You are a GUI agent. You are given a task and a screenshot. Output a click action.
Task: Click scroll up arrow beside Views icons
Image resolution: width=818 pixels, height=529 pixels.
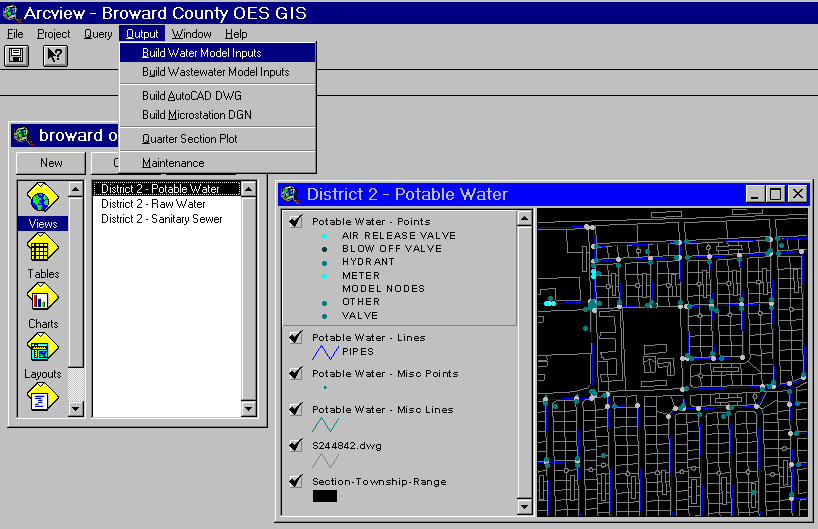click(76, 189)
